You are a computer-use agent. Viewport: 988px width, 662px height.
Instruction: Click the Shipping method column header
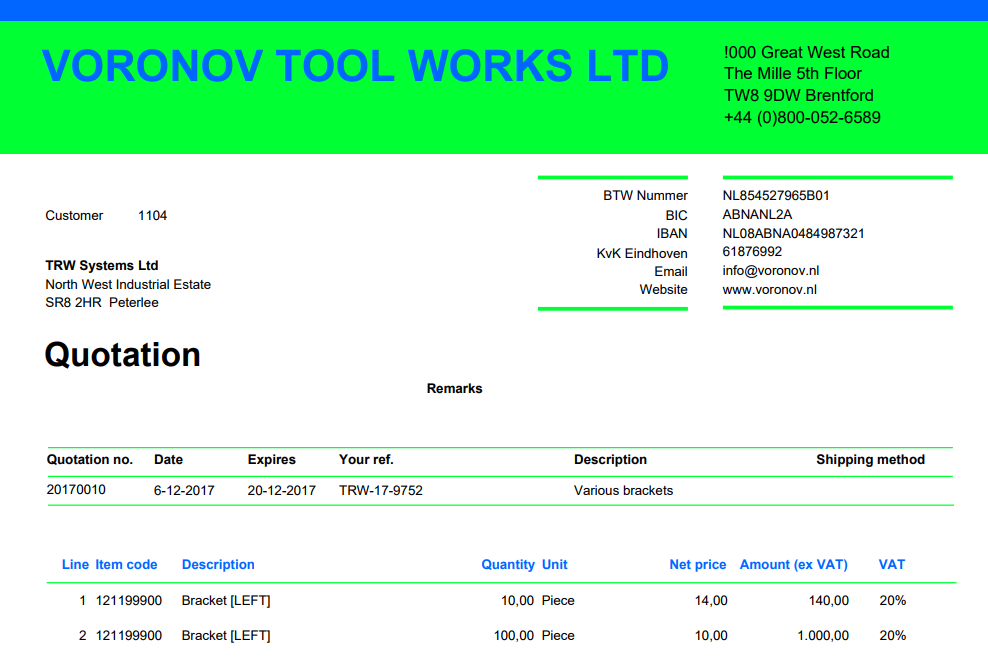coord(870,460)
